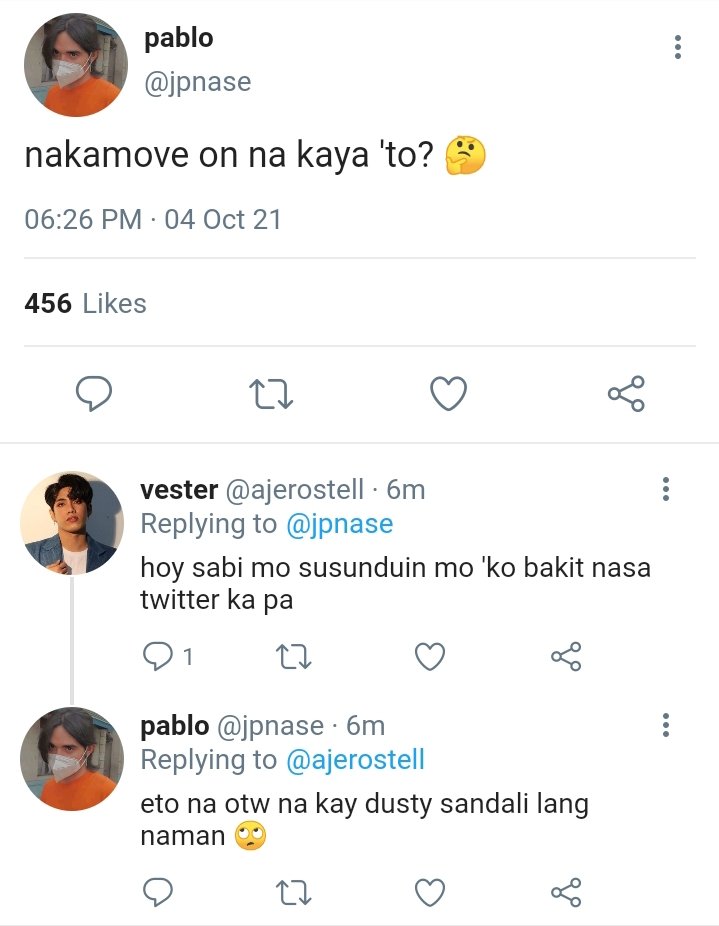
Task: Open more options on vester's reply
Action: click(x=666, y=489)
